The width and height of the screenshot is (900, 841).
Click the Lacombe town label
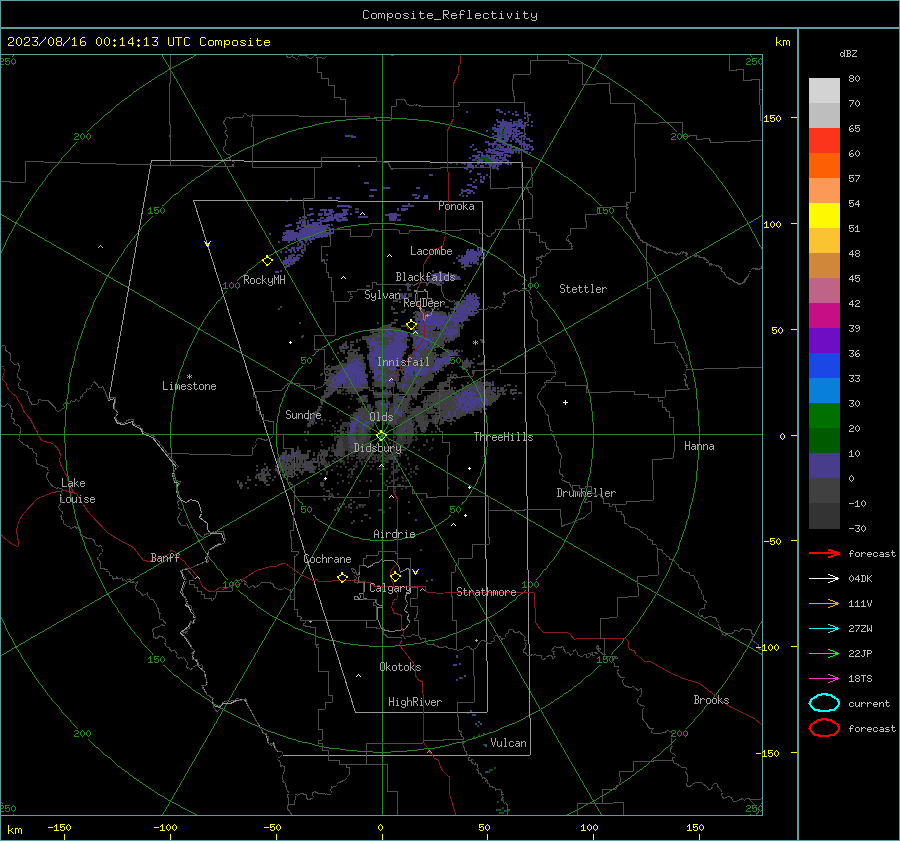431,251
